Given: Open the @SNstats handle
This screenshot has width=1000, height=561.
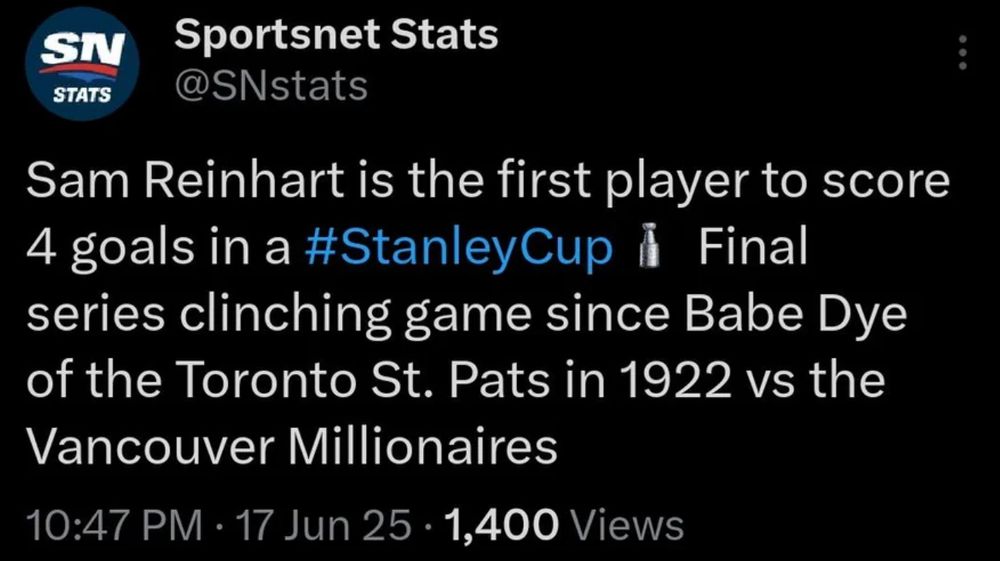Looking at the screenshot, I should tap(271, 85).
